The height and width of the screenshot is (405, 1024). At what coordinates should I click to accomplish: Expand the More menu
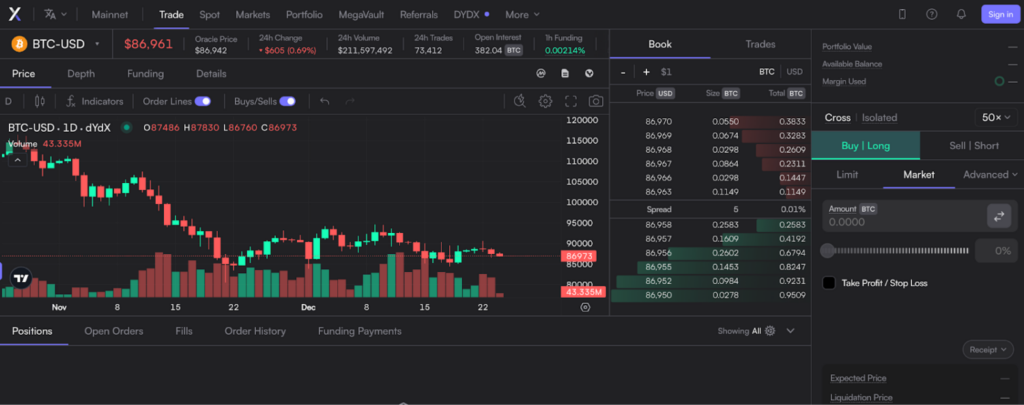coord(522,14)
